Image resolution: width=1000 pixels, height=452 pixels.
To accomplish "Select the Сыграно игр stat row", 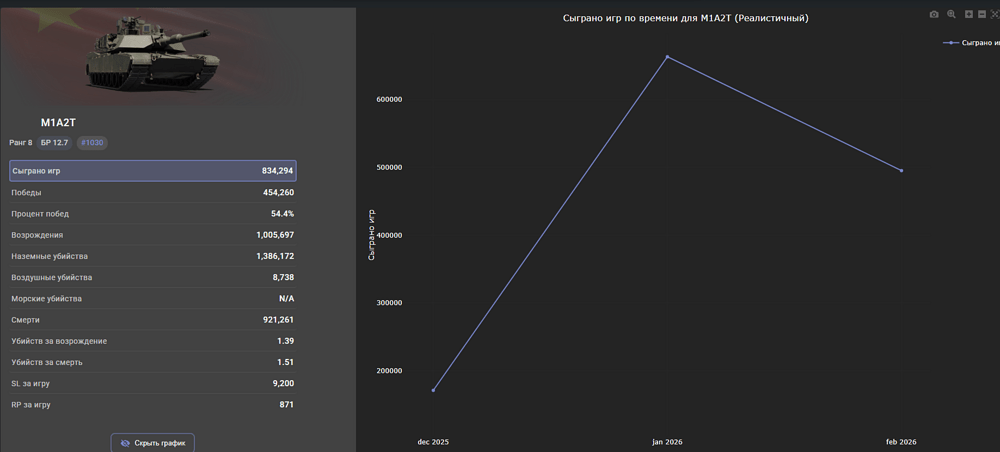I will [153, 171].
